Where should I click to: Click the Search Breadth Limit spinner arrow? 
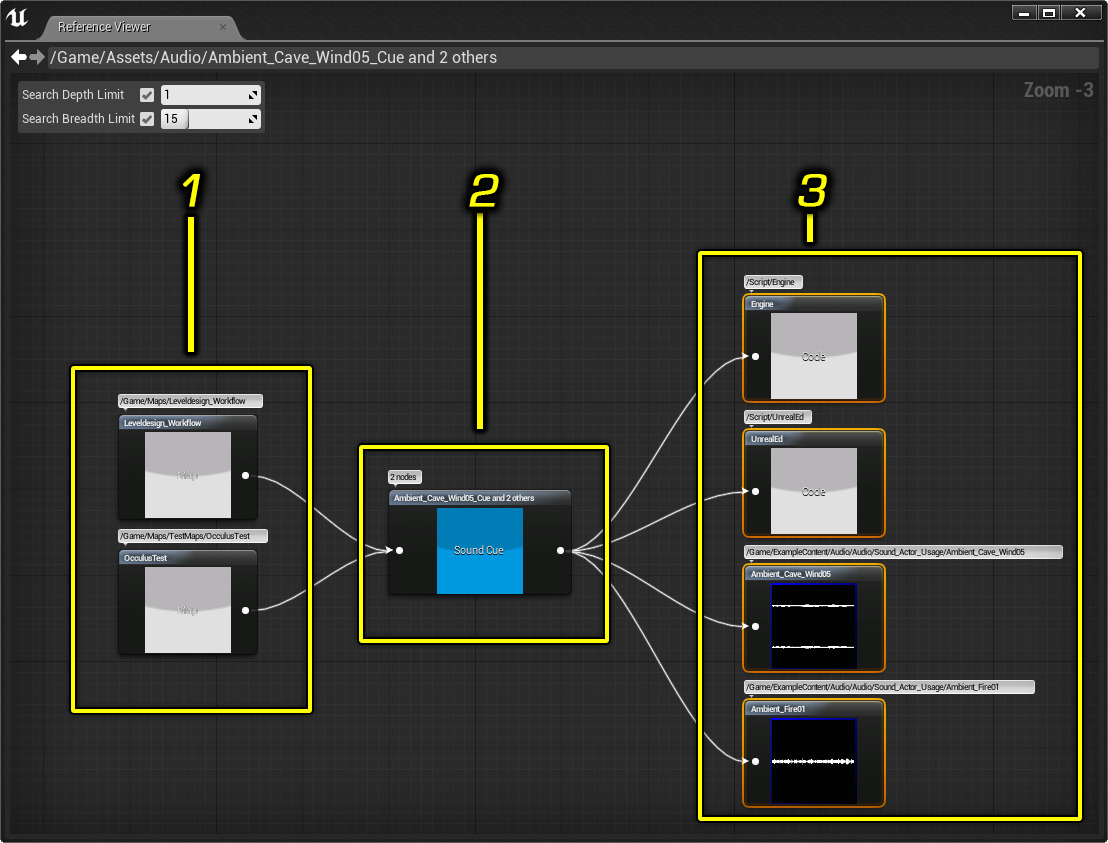coord(254,119)
